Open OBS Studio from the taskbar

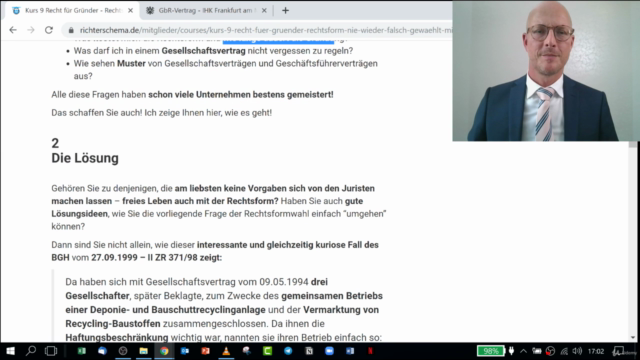coord(123,351)
